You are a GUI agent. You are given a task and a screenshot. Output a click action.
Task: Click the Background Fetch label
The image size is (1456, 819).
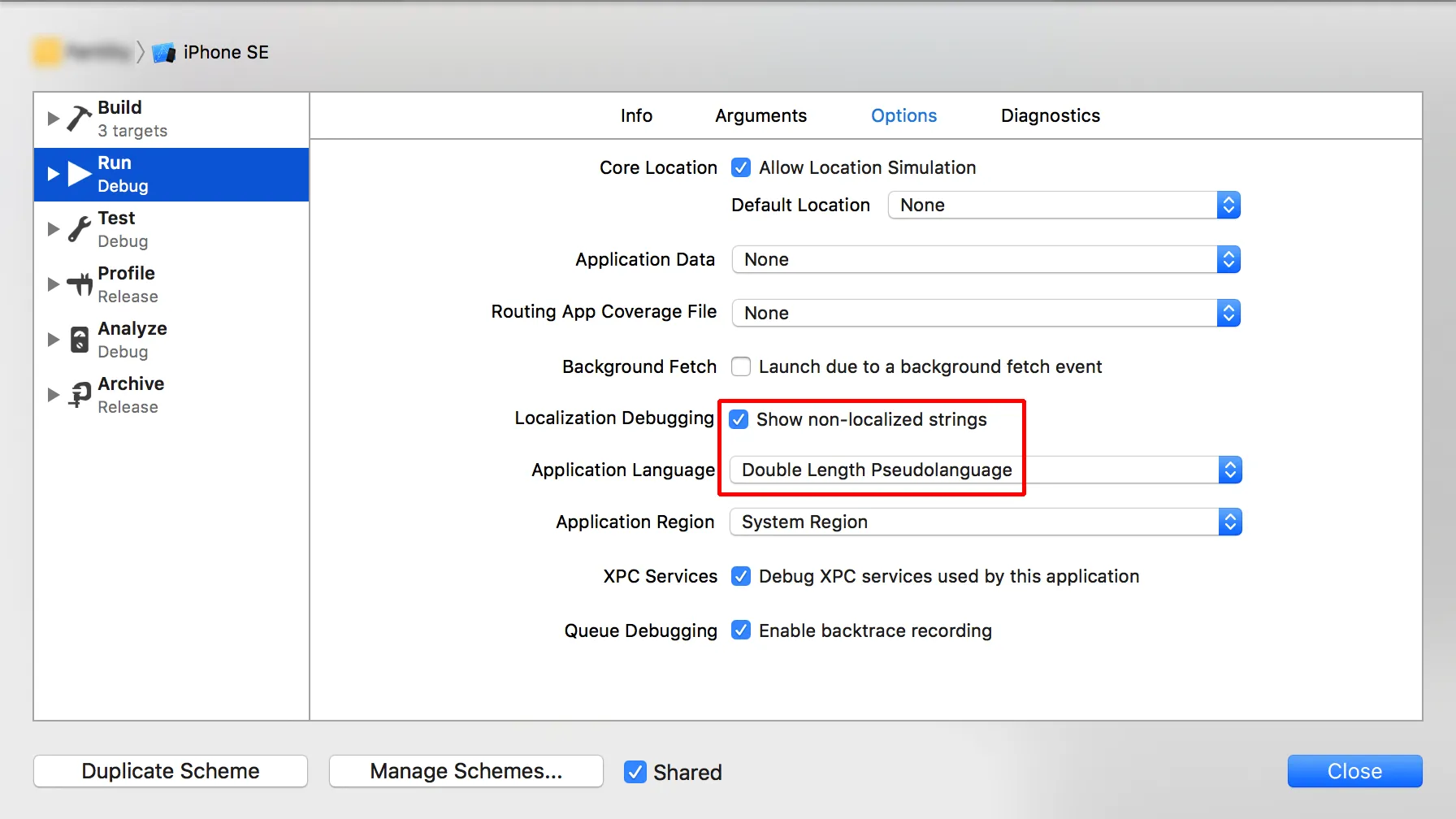pyautogui.click(x=639, y=366)
